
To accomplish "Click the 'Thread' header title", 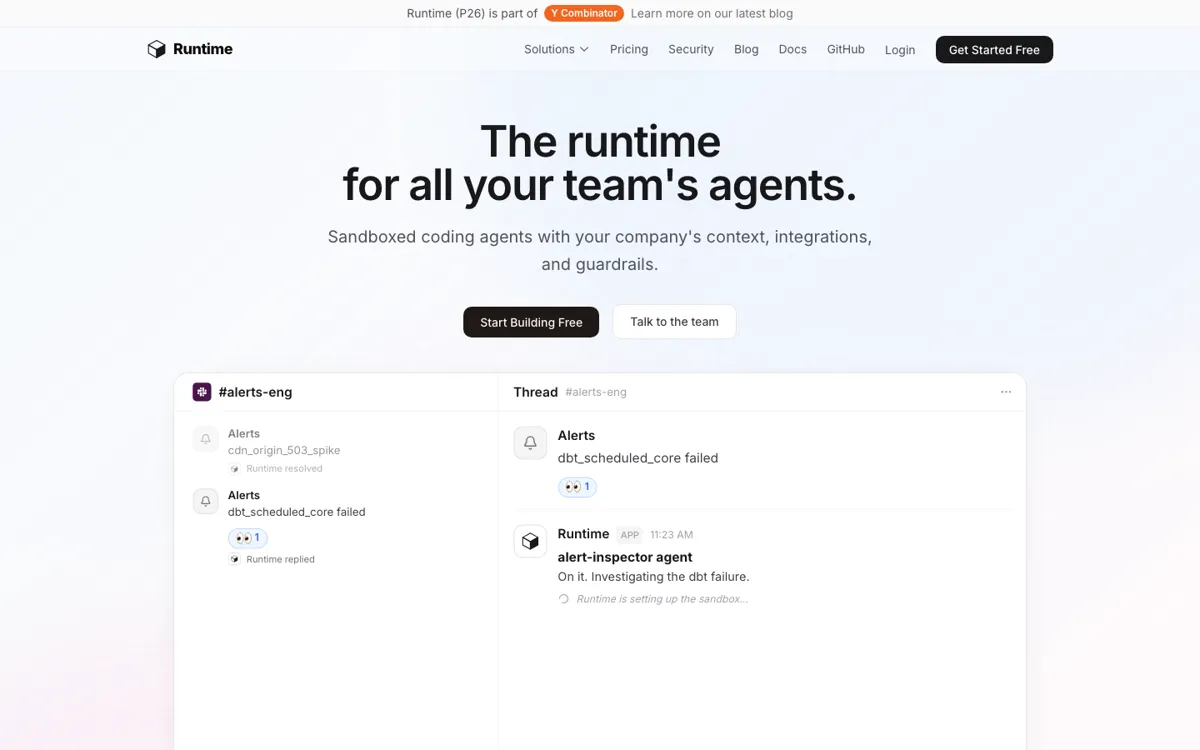I will (x=535, y=392).
